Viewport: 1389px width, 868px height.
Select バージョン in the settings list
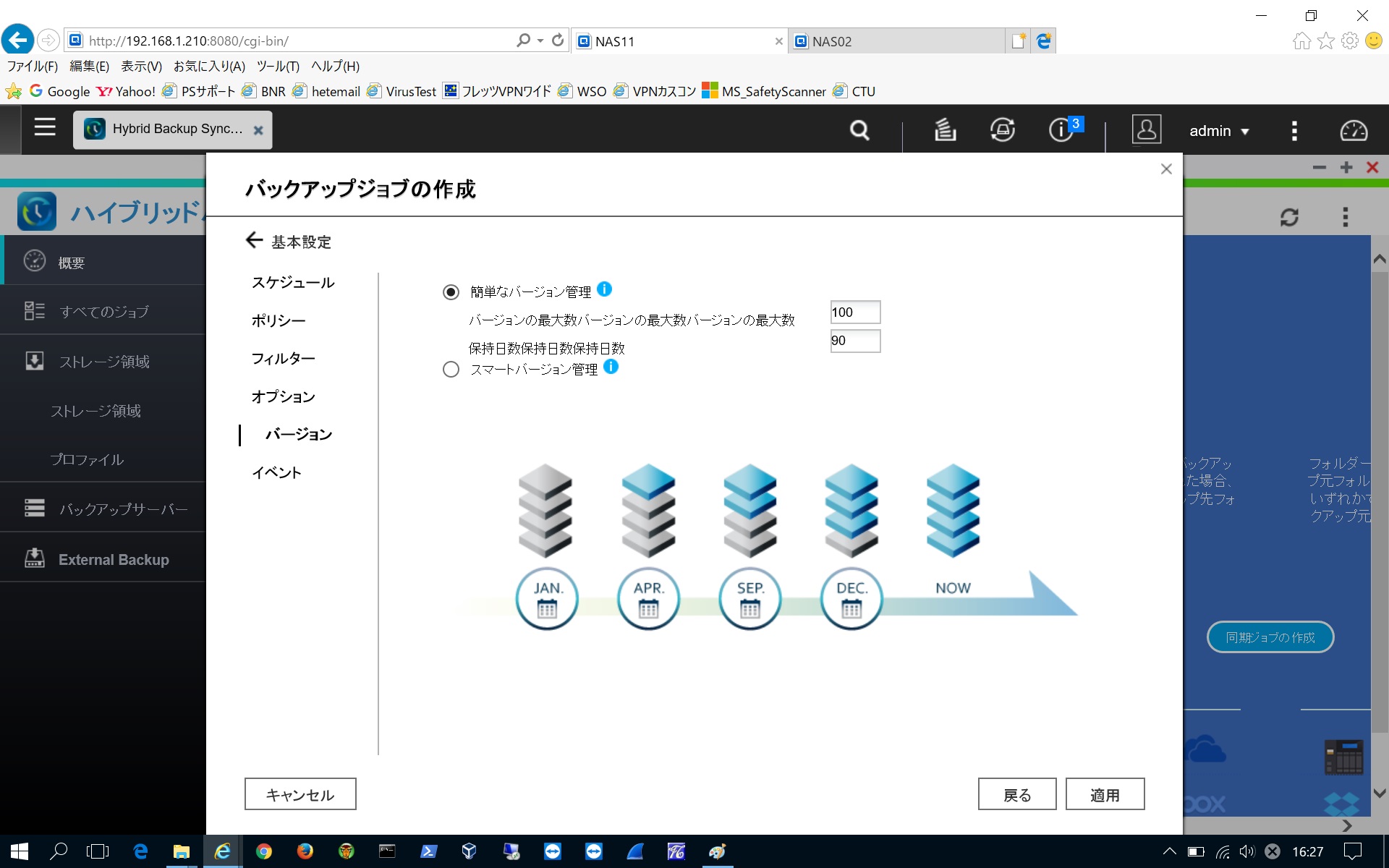(x=298, y=434)
